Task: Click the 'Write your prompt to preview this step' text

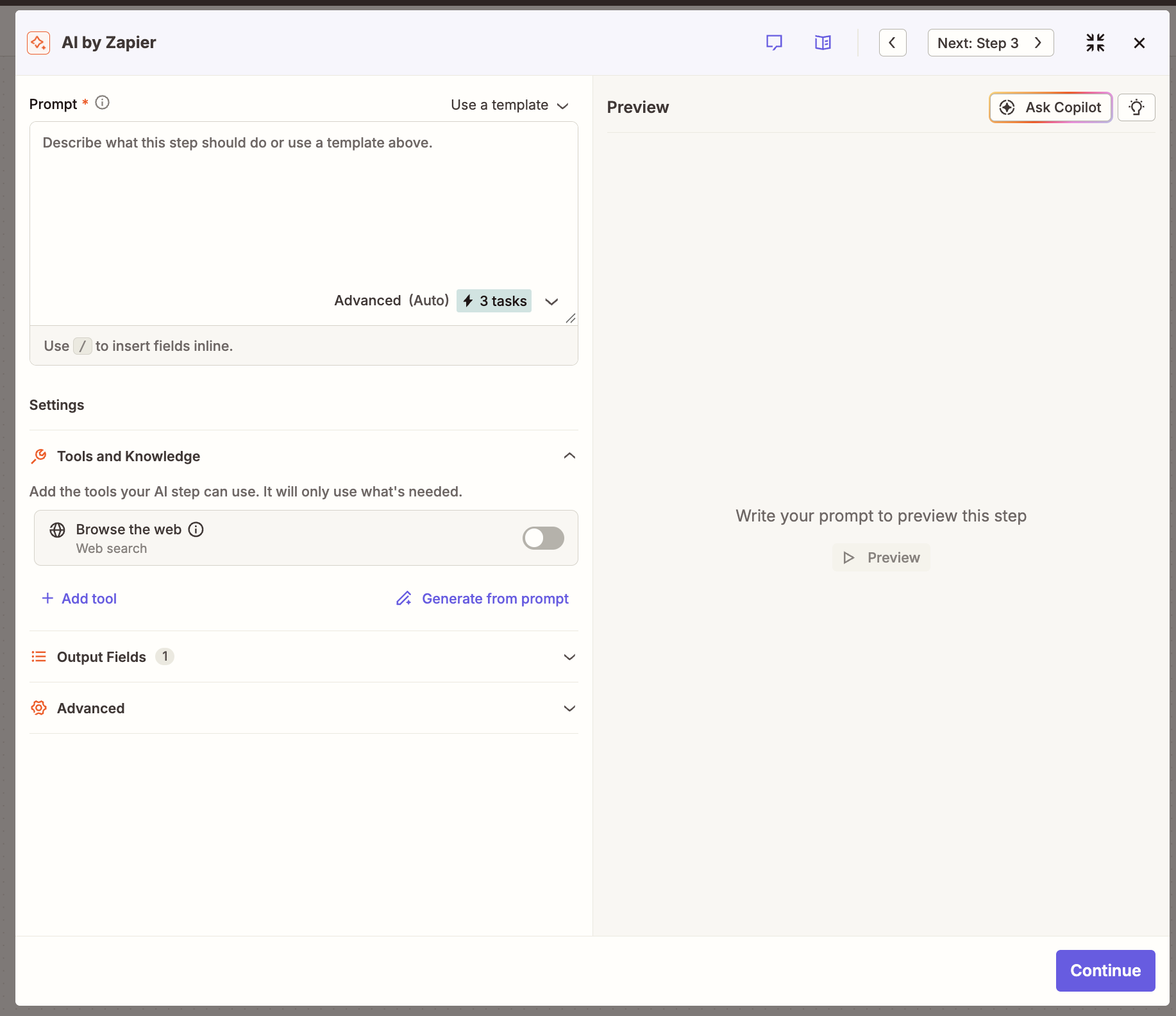Action: (x=881, y=516)
